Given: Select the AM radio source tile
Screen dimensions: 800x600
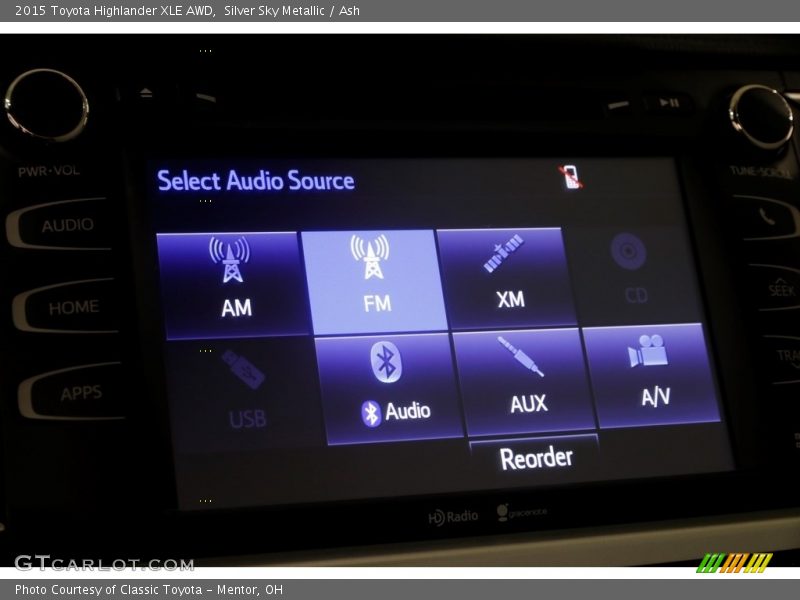Looking at the screenshot, I should tap(232, 285).
